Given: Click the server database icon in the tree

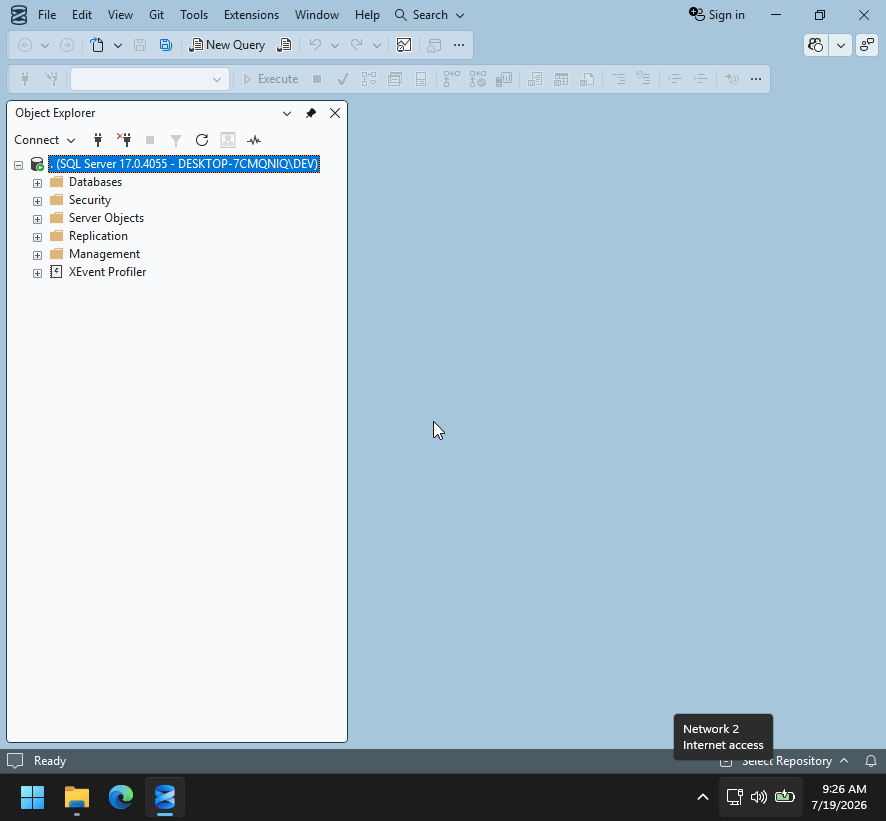Looking at the screenshot, I should [x=37, y=164].
